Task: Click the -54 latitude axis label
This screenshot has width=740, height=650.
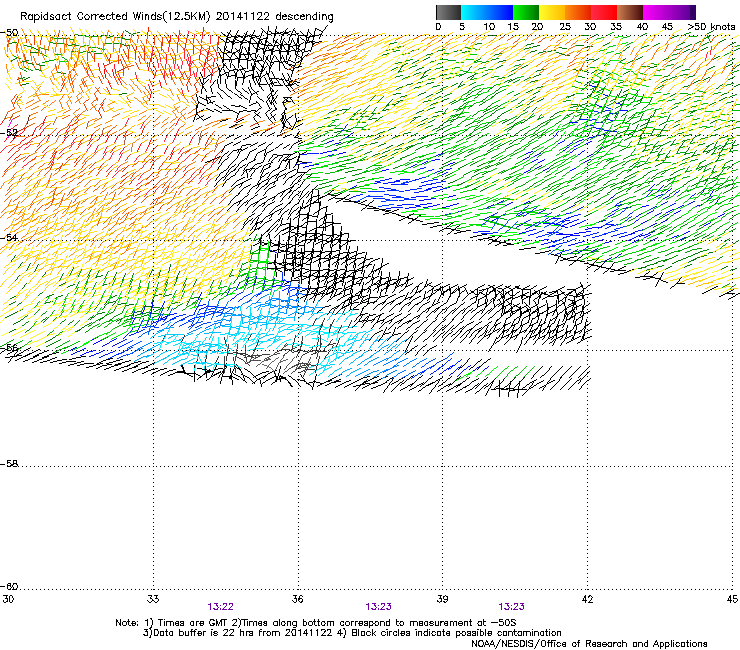Action: click(x=9, y=237)
